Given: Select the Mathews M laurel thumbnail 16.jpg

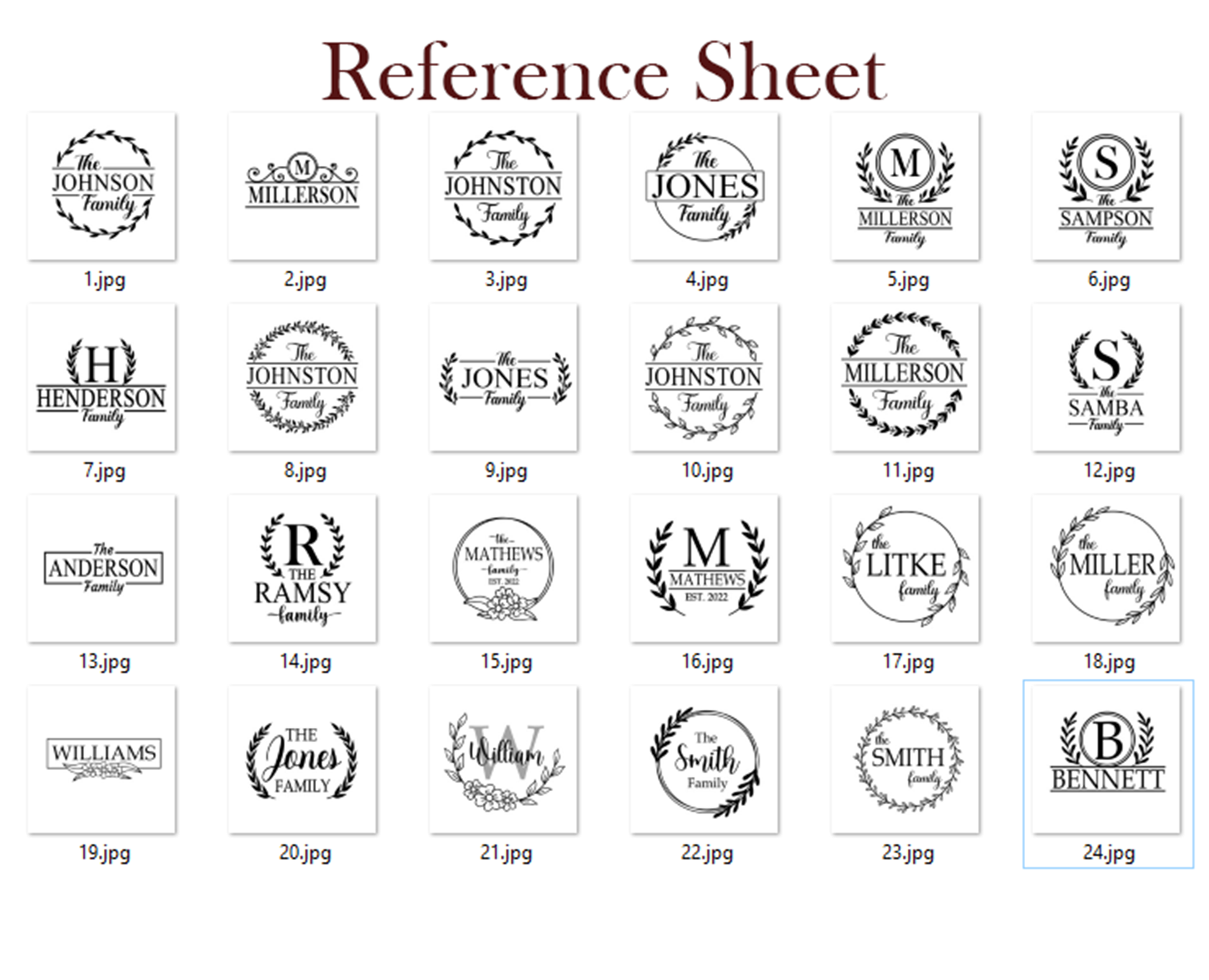Looking at the screenshot, I should pos(705,568).
